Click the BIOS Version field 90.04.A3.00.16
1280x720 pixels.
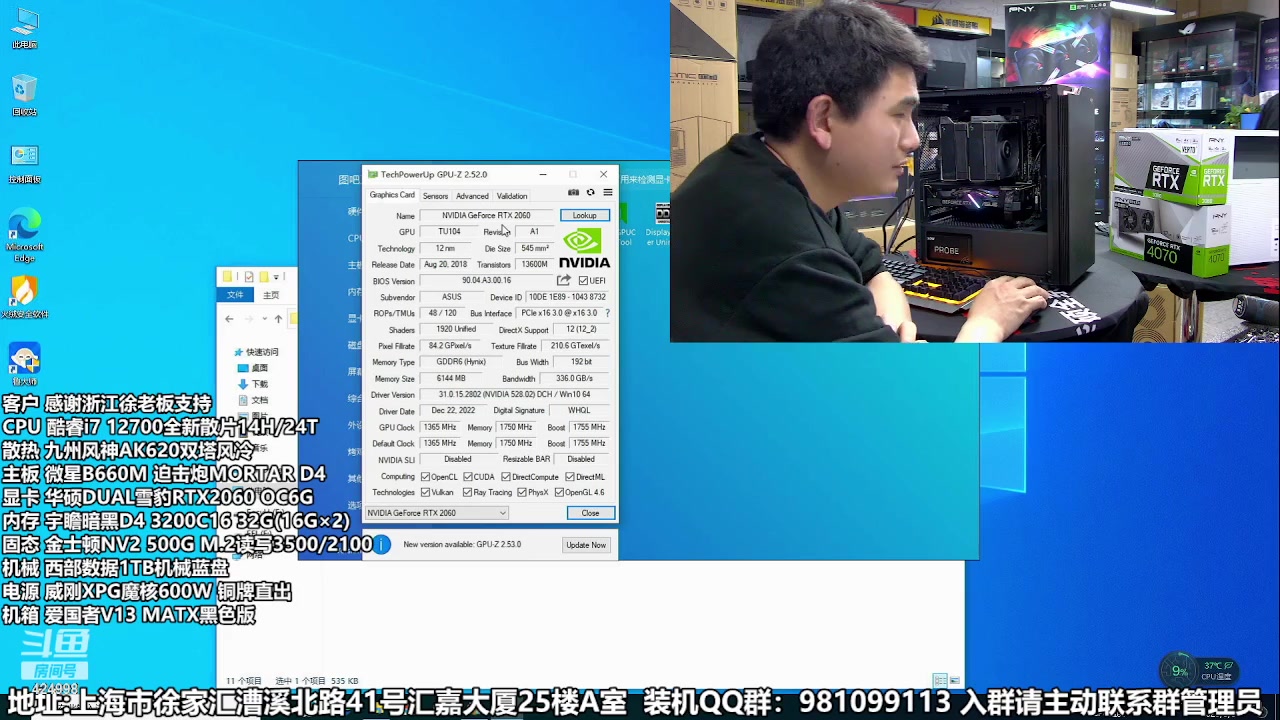(487, 281)
